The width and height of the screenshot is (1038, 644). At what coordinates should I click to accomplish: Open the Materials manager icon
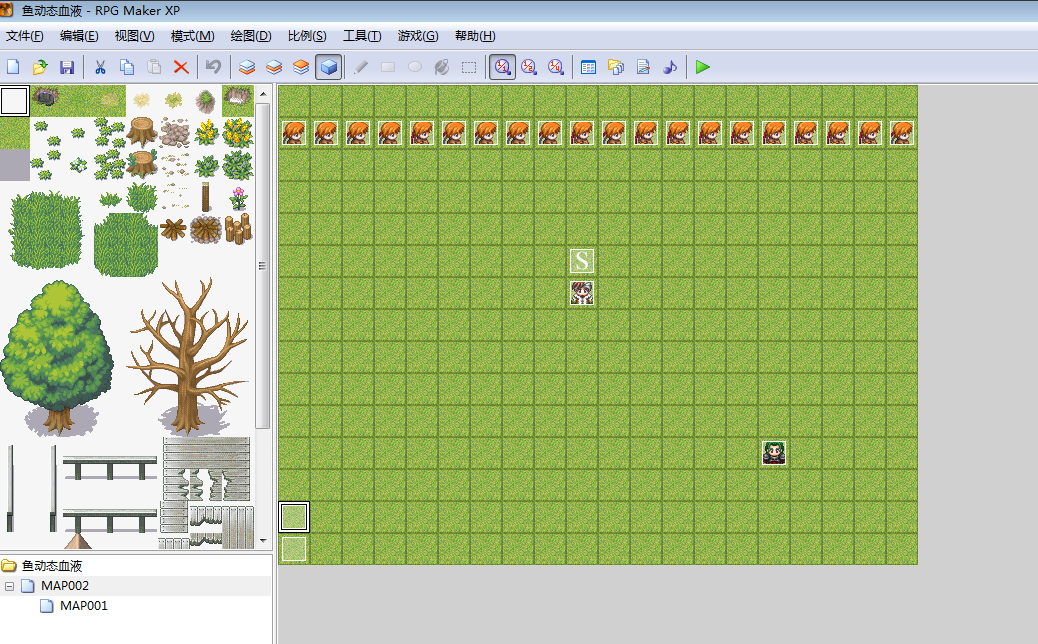click(616, 67)
